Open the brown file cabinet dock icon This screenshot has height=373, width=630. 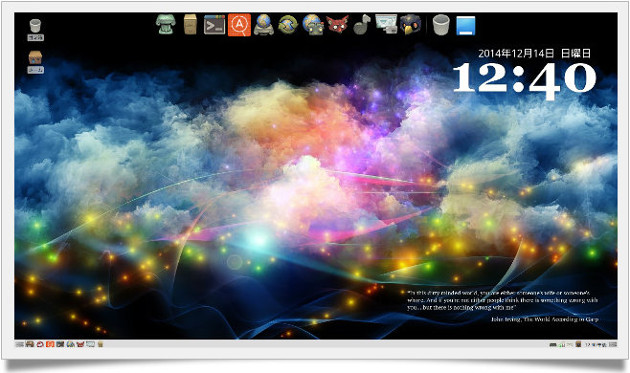click(190, 25)
